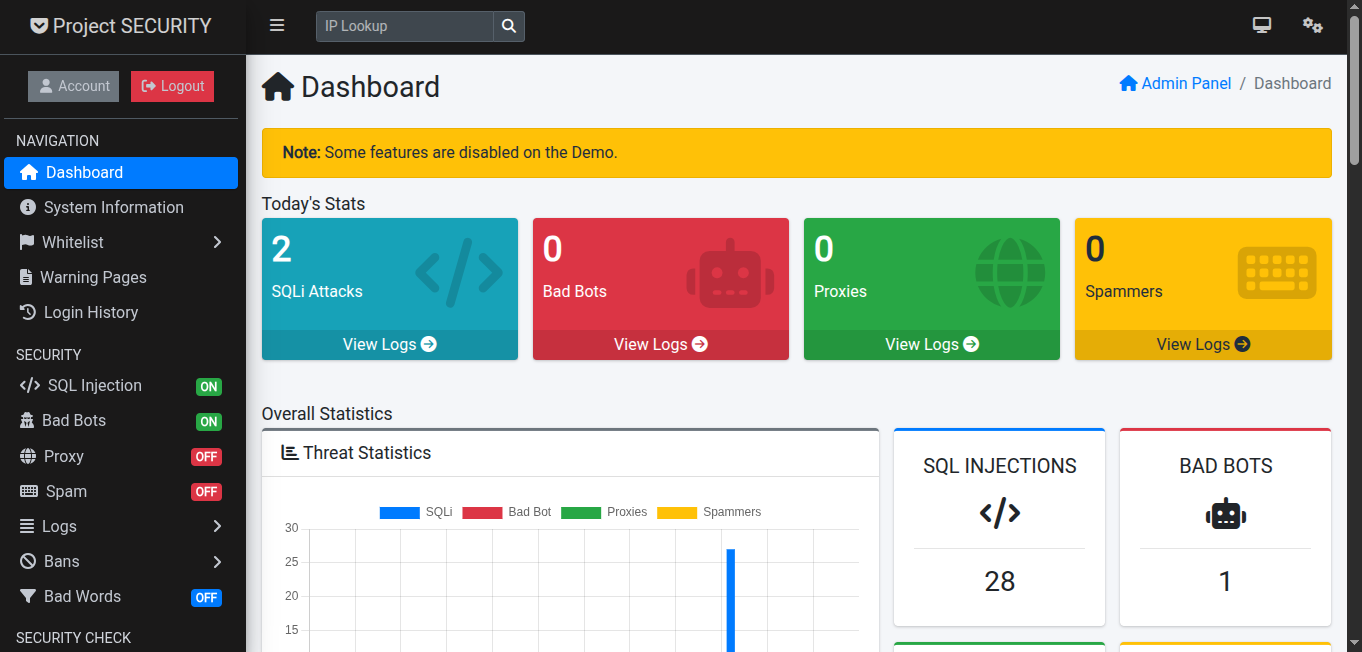View Logs for SQLi Attacks

(389, 344)
